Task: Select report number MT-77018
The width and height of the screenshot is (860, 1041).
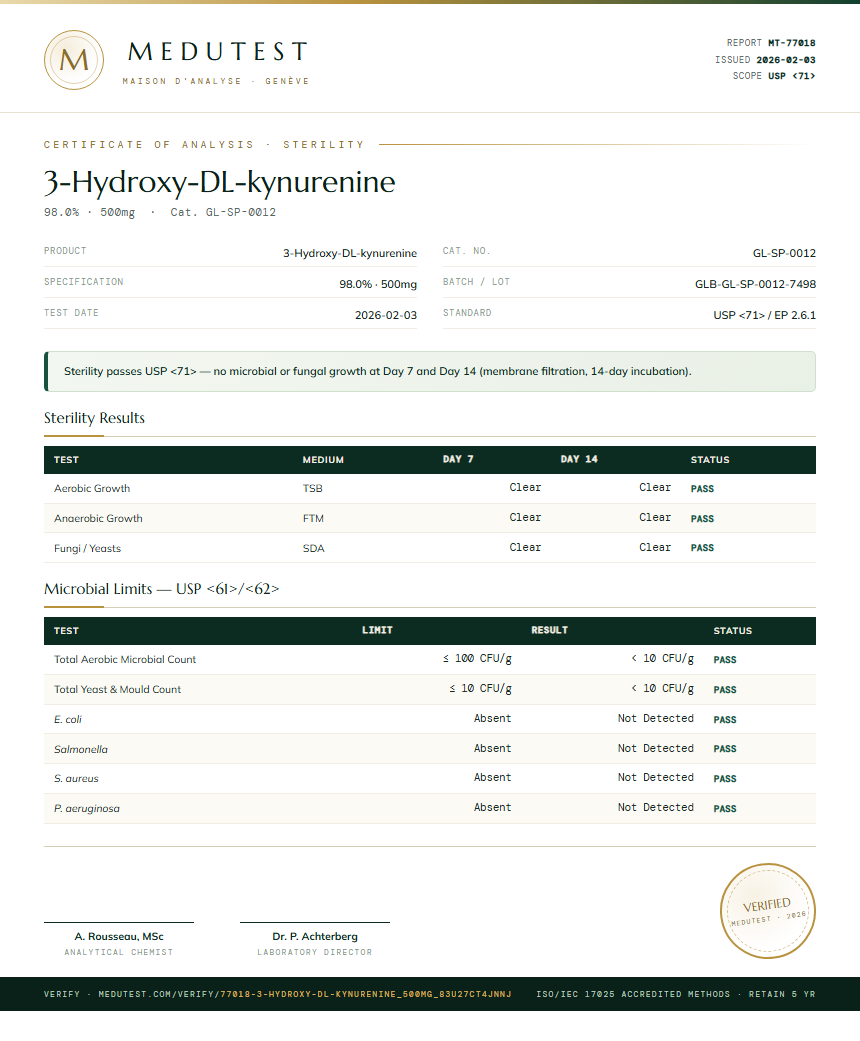Action: (792, 43)
